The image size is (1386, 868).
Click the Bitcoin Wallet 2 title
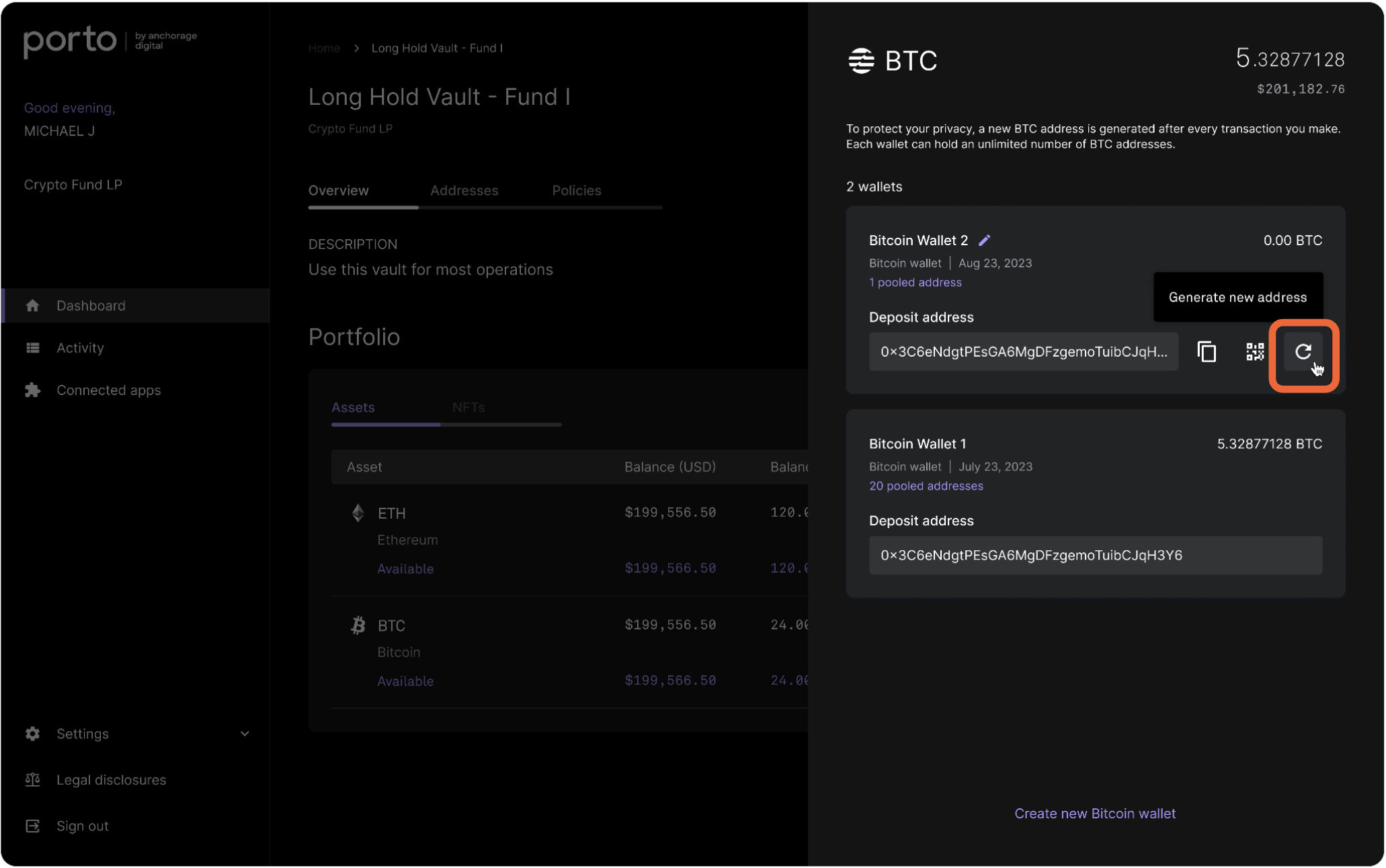[x=919, y=241]
